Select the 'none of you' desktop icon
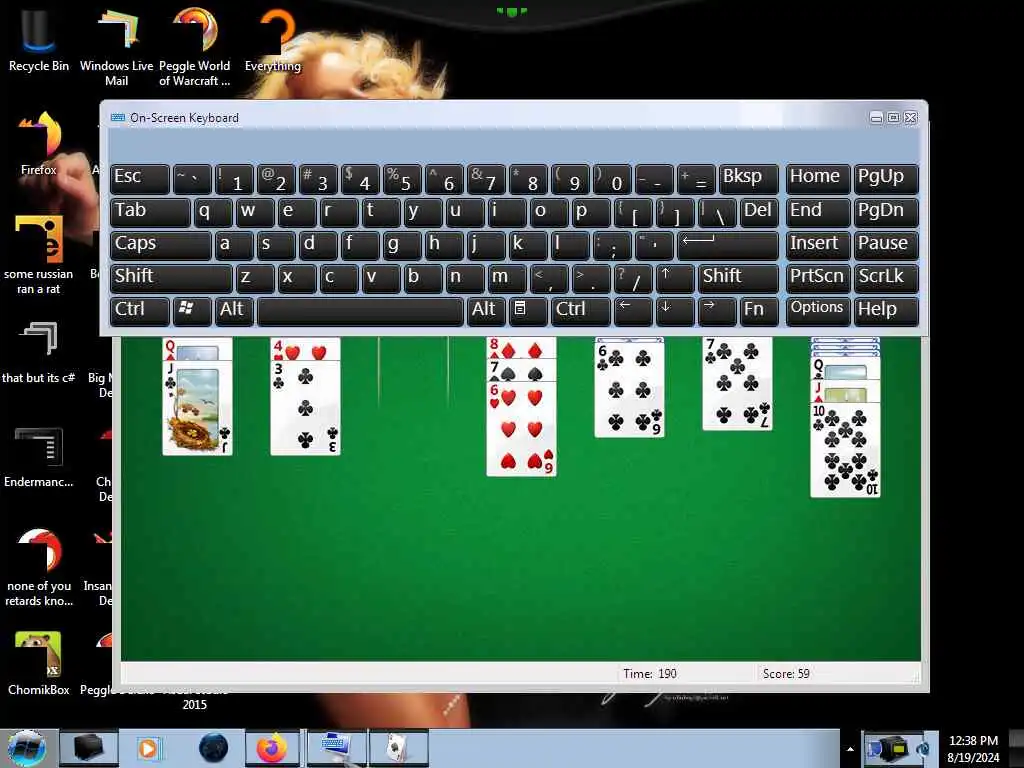 [39, 567]
